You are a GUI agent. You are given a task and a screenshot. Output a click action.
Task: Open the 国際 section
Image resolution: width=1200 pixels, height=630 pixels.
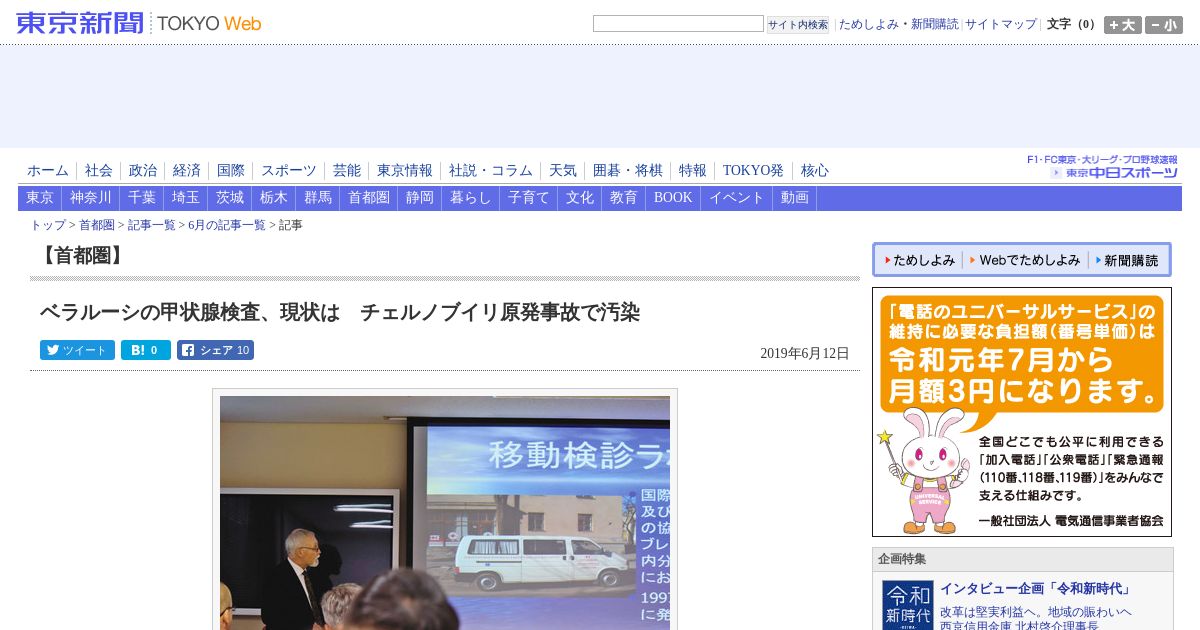[230, 171]
